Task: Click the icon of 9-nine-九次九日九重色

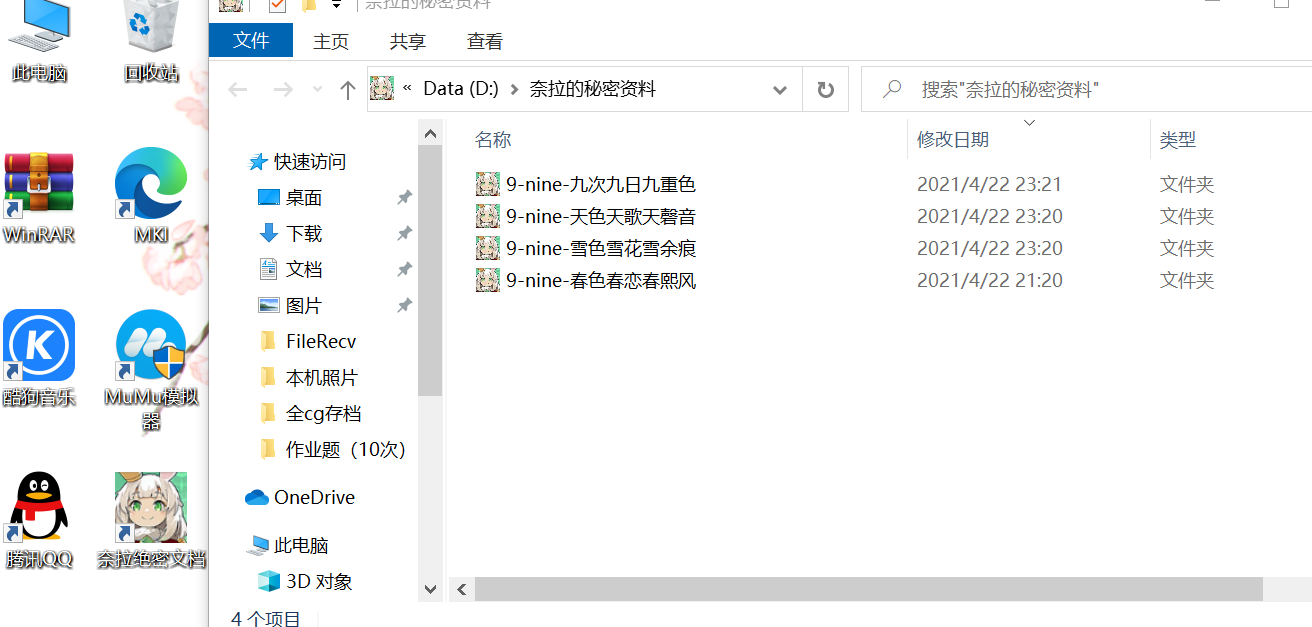Action: [x=487, y=184]
